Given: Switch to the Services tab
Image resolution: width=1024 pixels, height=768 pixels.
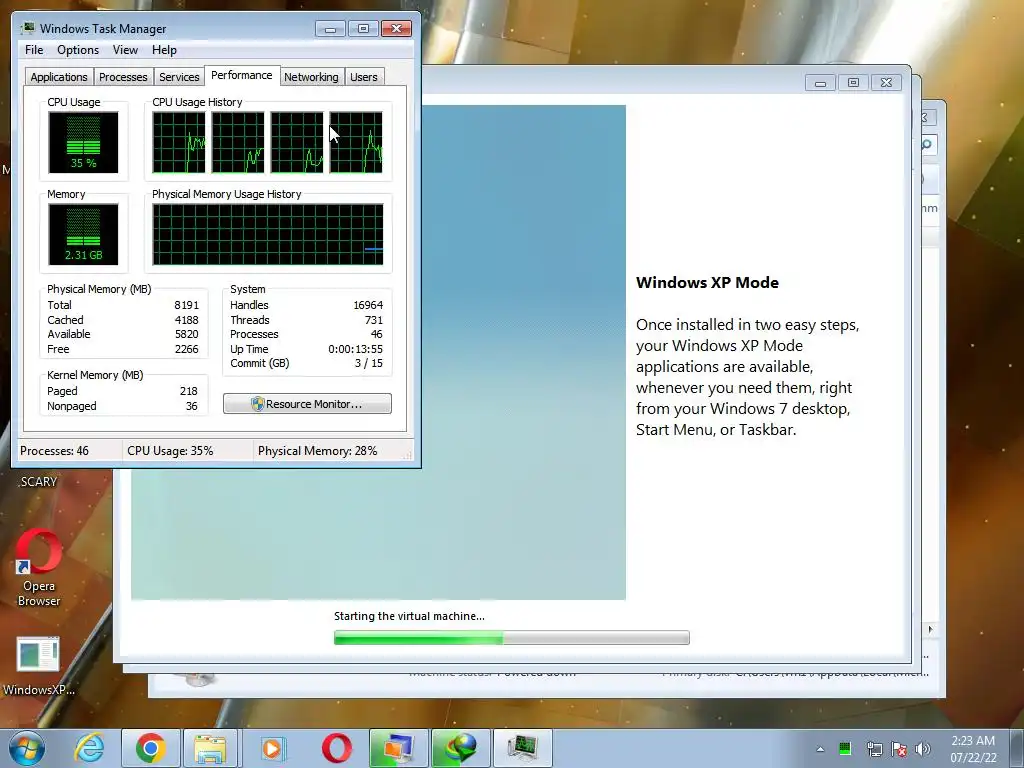Looking at the screenshot, I should [x=179, y=77].
